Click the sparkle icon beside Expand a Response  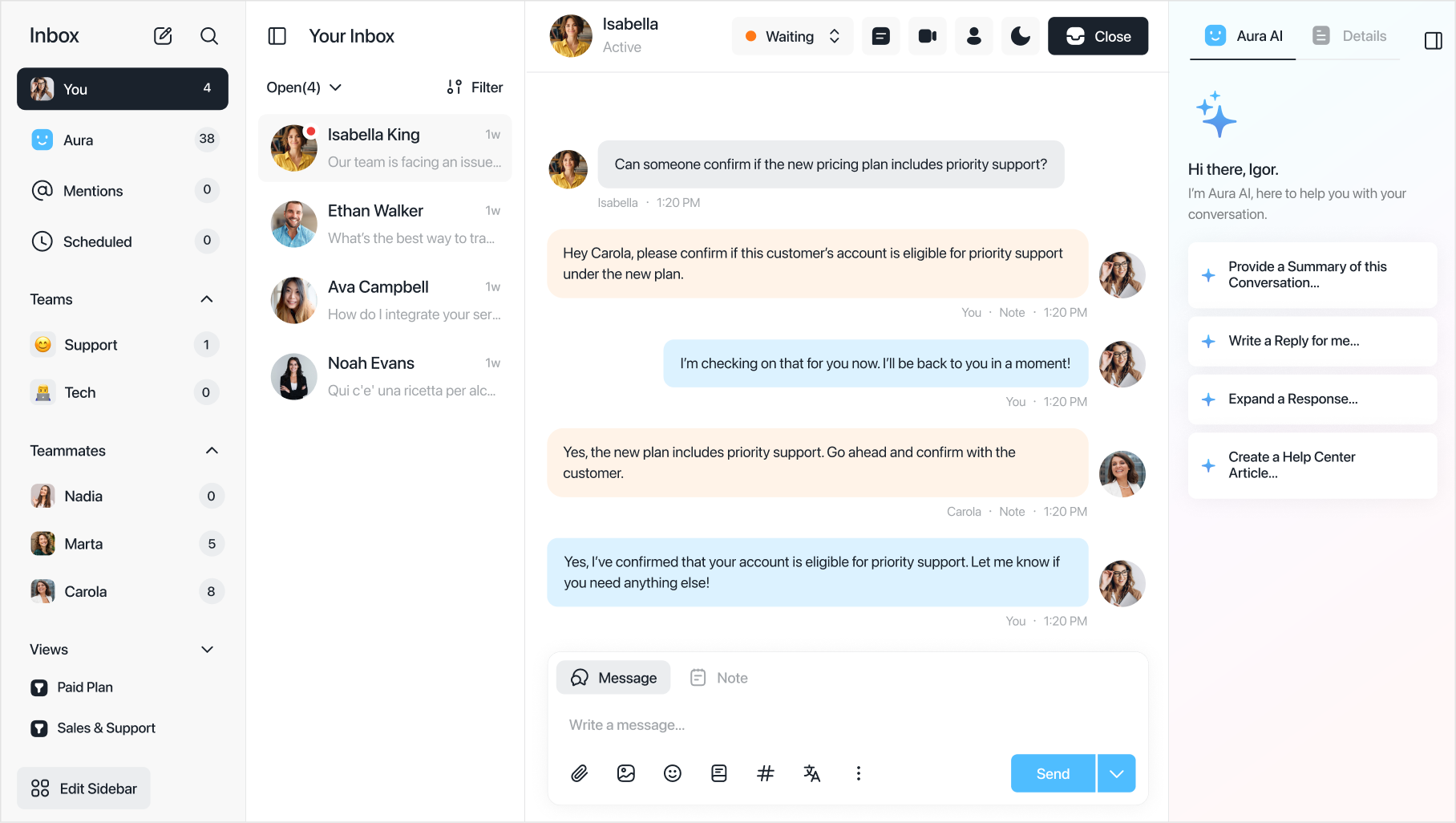point(1208,399)
